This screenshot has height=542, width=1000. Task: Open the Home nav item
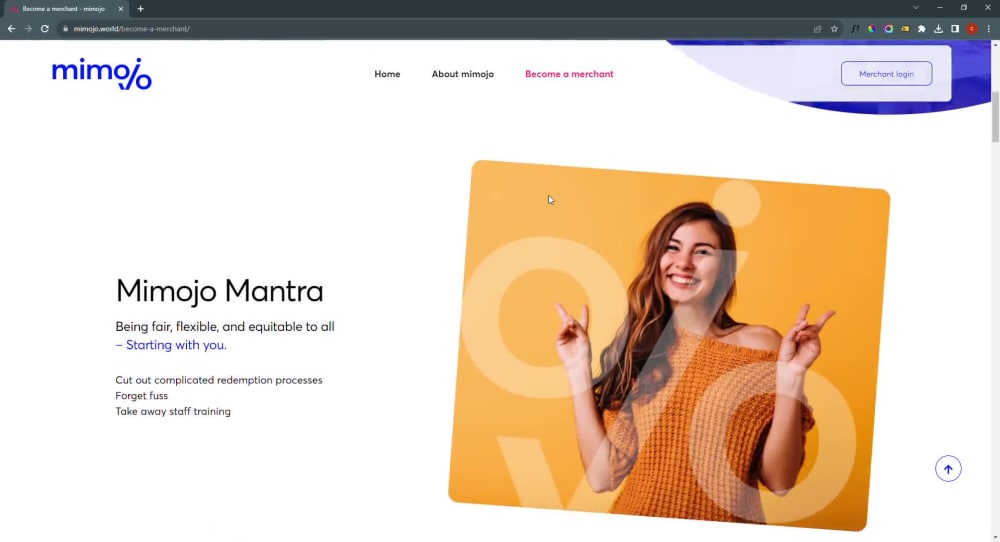pyautogui.click(x=387, y=74)
